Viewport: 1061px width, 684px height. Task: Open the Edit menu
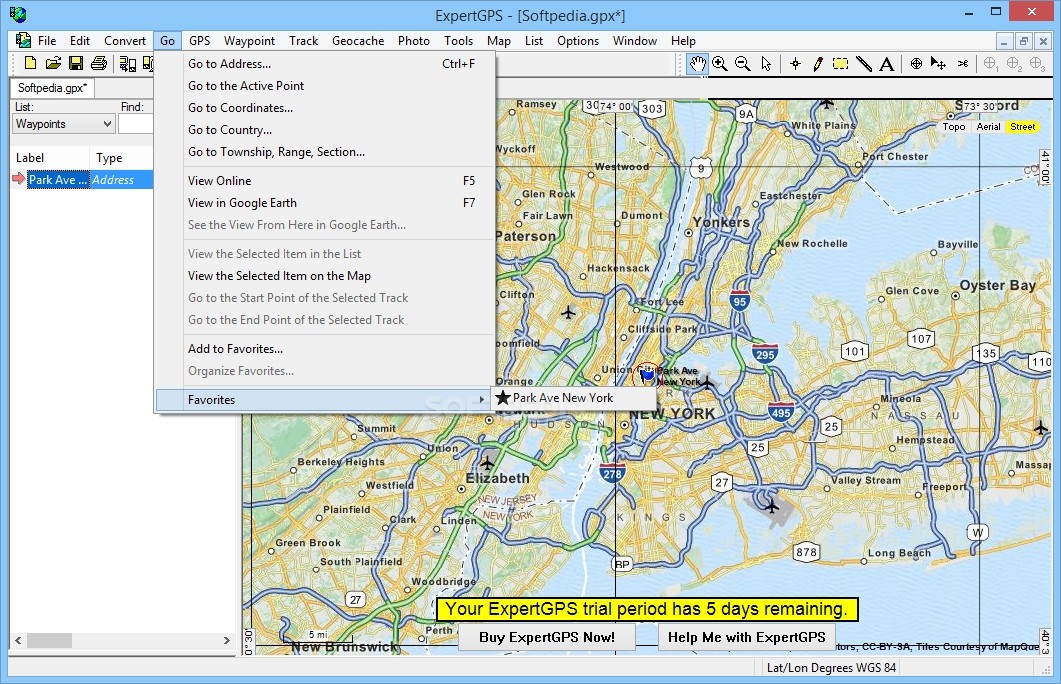point(80,41)
